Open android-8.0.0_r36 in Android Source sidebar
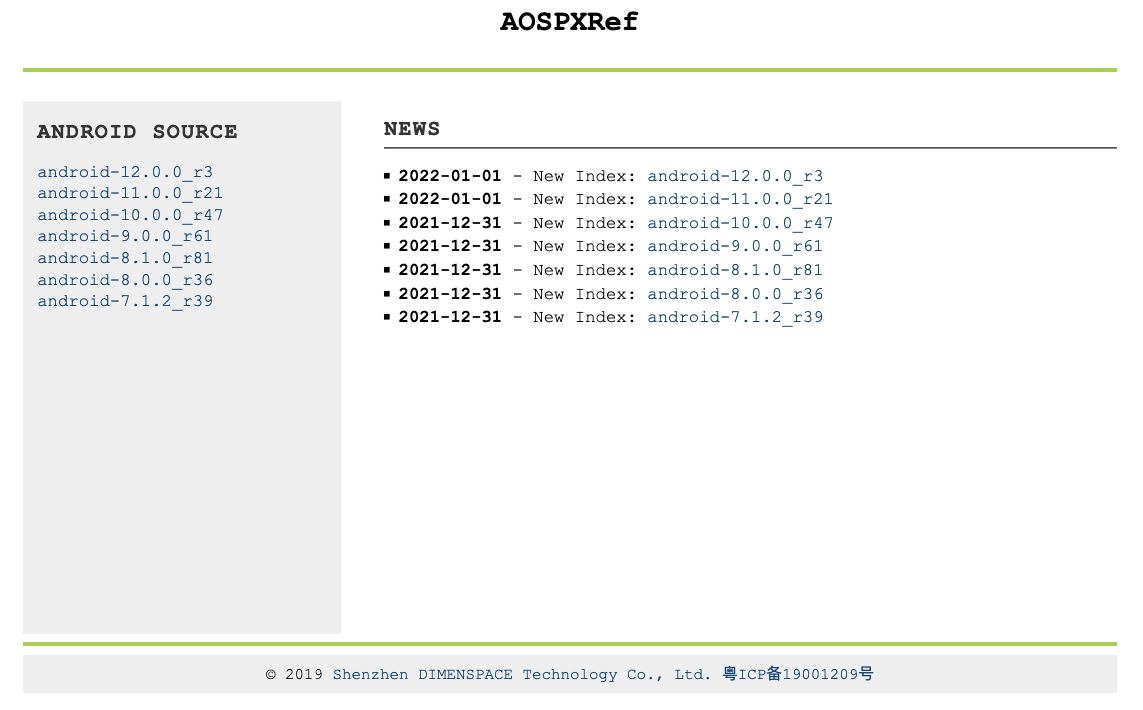This screenshot has width=1143, height=710. (x=125, y=280)
